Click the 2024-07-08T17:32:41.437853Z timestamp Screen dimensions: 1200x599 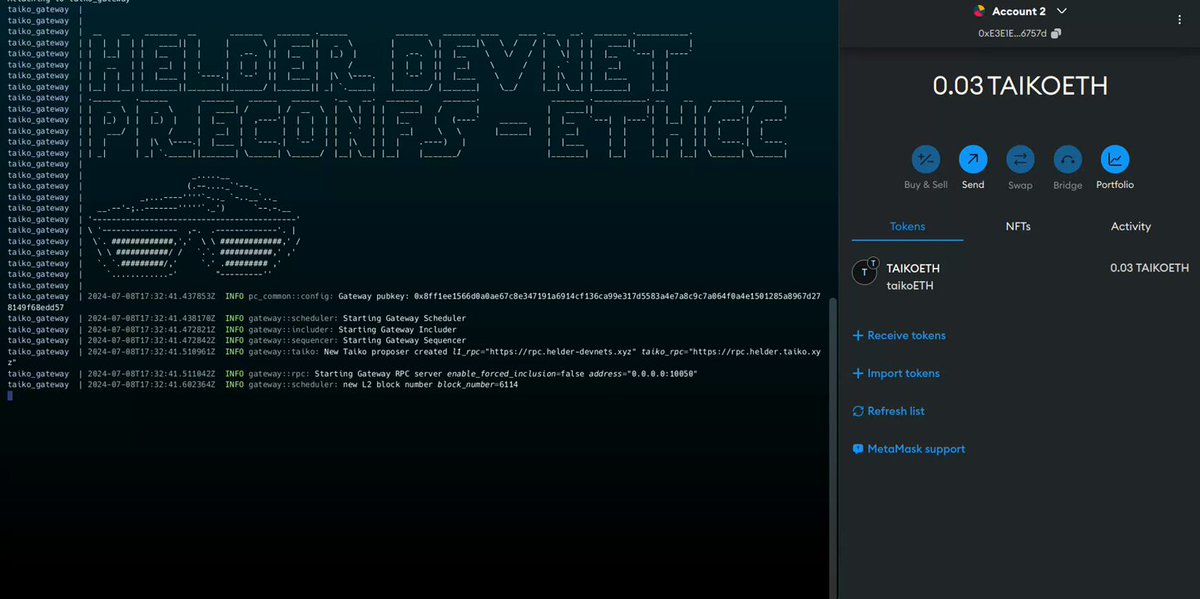150,296
